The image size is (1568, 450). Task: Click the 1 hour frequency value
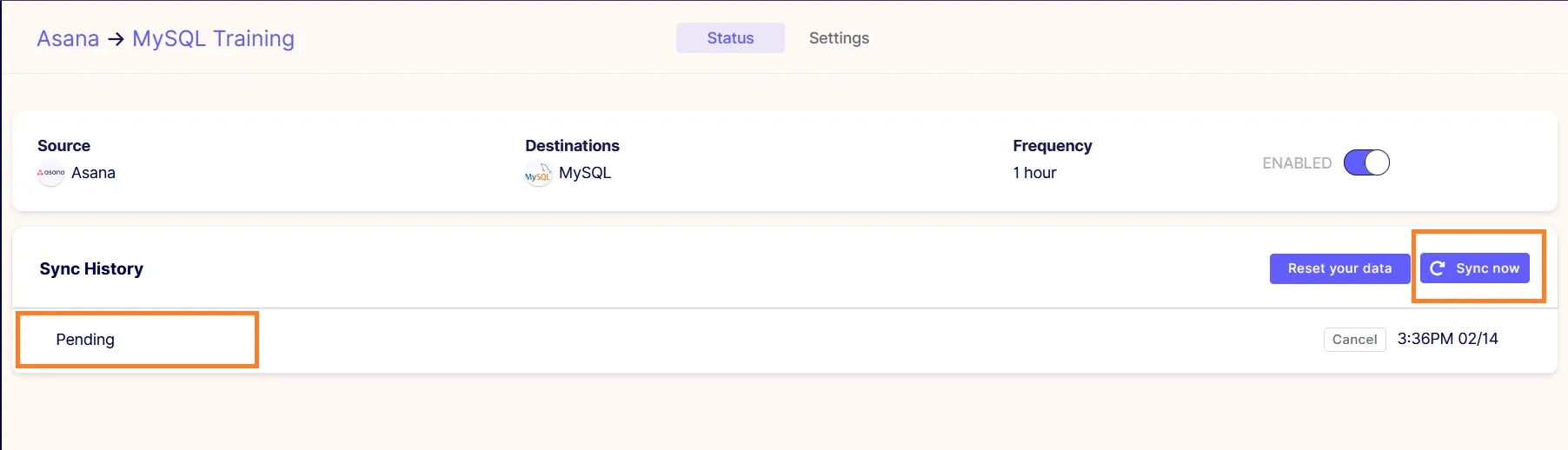(1034, 173)
